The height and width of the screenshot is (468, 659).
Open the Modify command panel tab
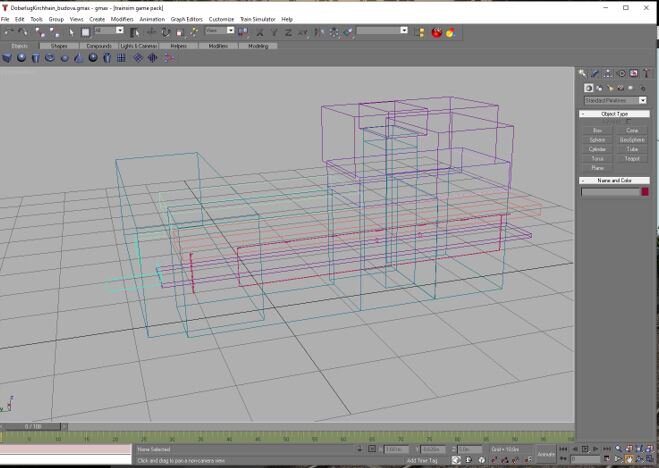(x=595, y=74)
